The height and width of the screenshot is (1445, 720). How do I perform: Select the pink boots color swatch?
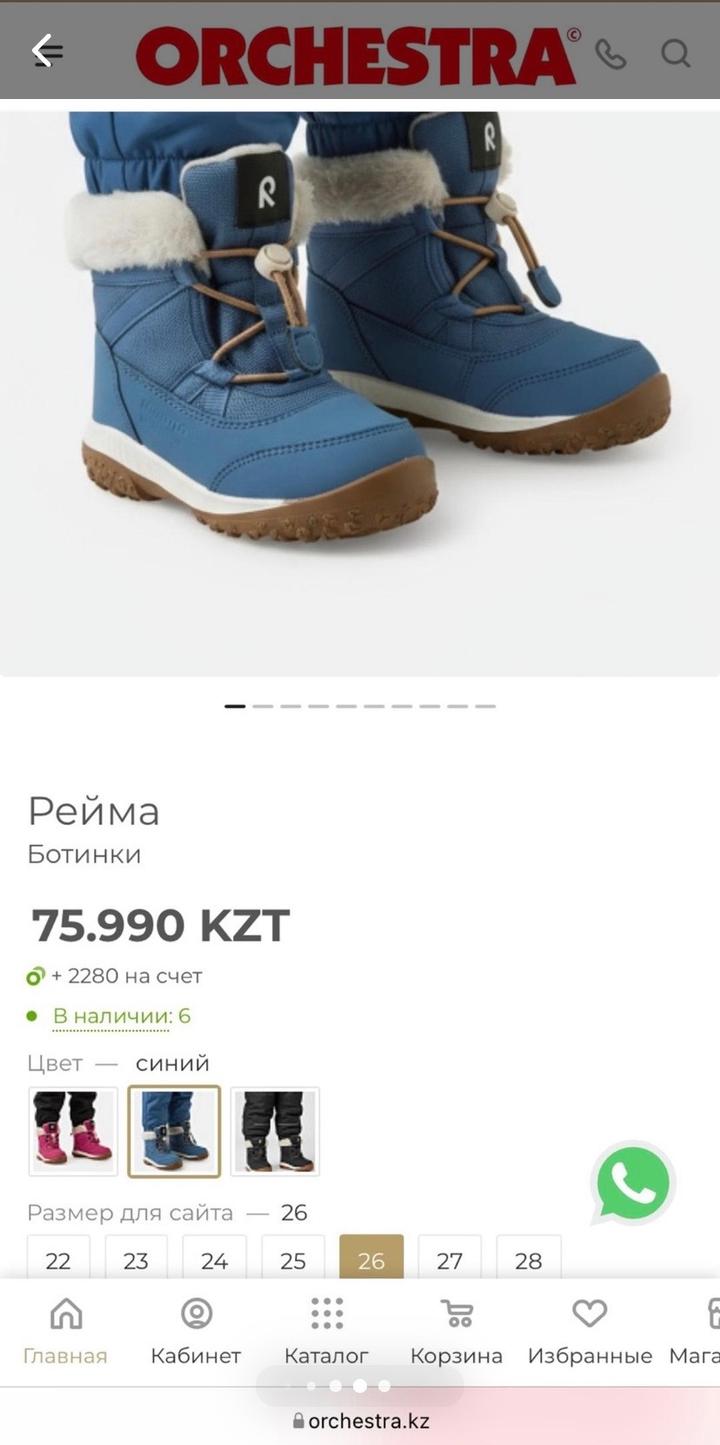pos(73,1131)
